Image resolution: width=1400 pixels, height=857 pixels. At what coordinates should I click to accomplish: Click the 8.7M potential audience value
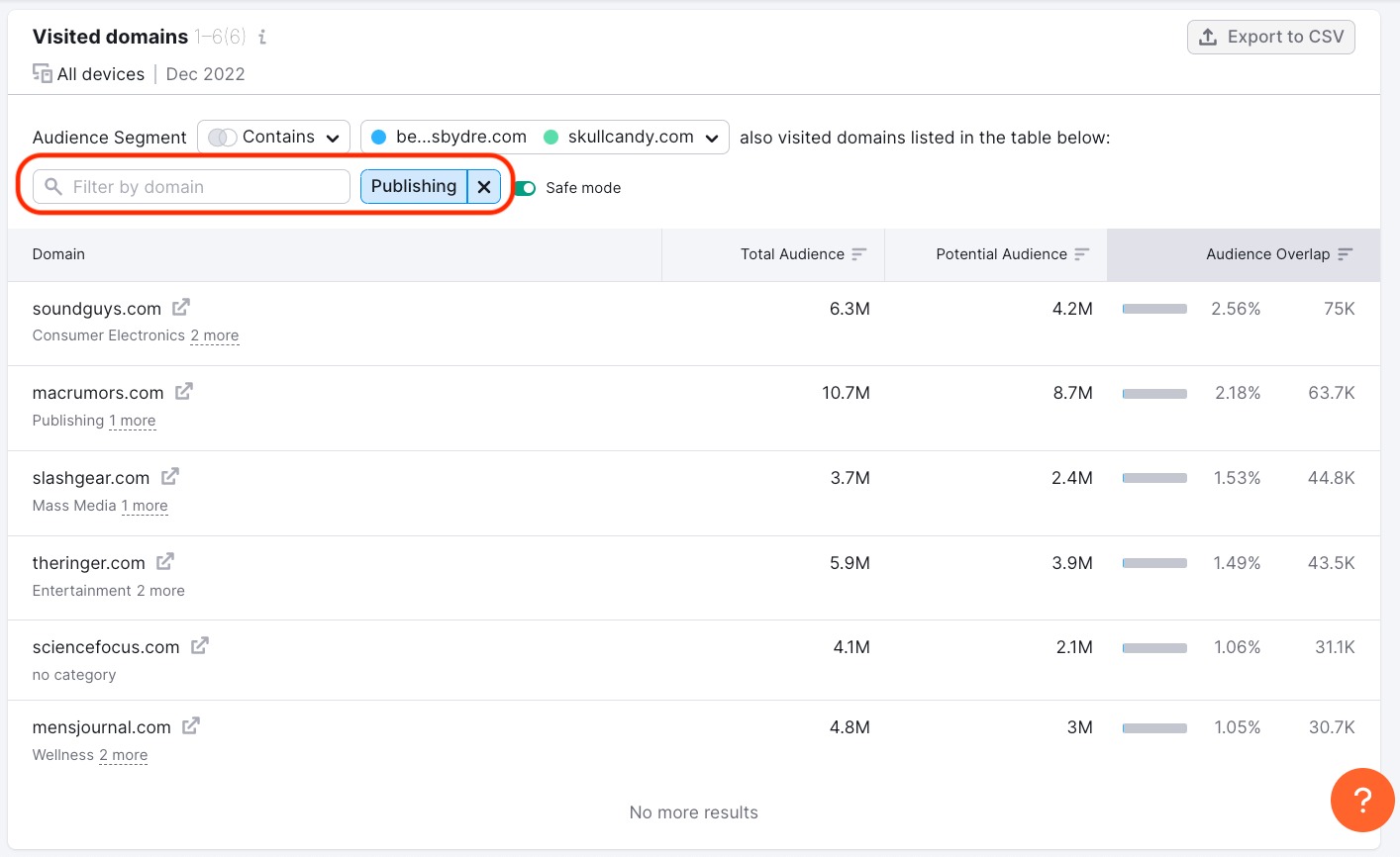pos(1072,393)
